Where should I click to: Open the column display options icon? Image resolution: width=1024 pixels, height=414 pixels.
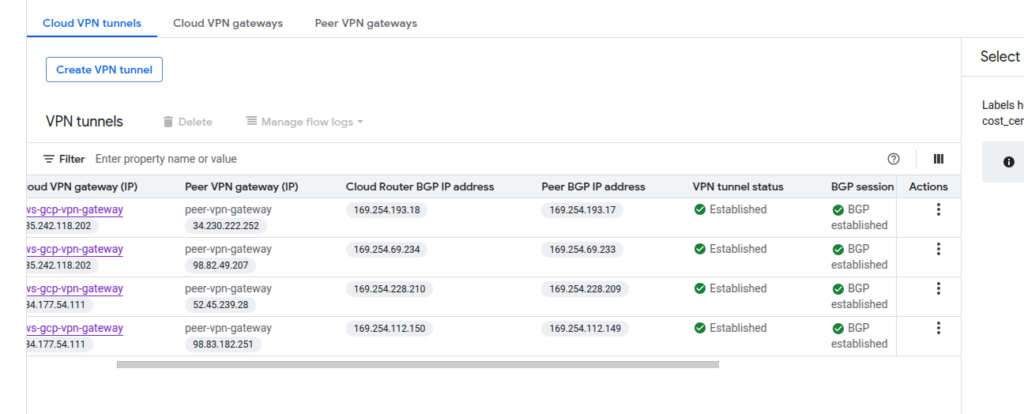pos(938,159)
